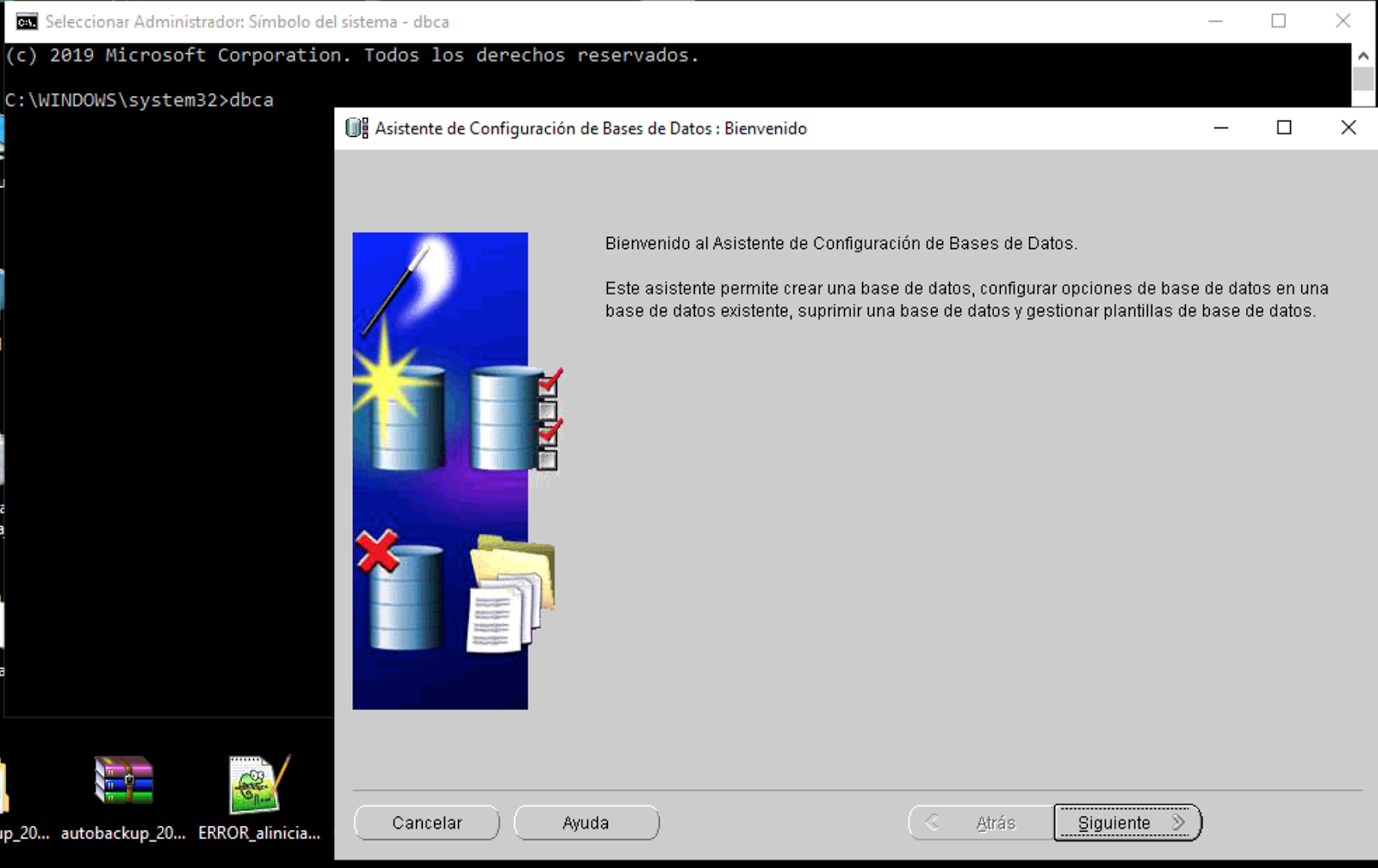Click the 'C:\WINDOWS\system32>dbca' command line
This screenshot has width=1378, height=868.
click(140, 100)
